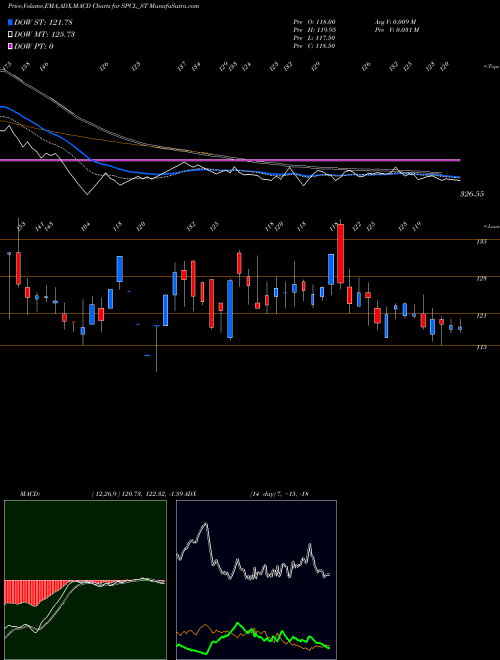This screenshot has width=500, height=660.
Task: Click the 121 price axis label
Action: (482, 315)
